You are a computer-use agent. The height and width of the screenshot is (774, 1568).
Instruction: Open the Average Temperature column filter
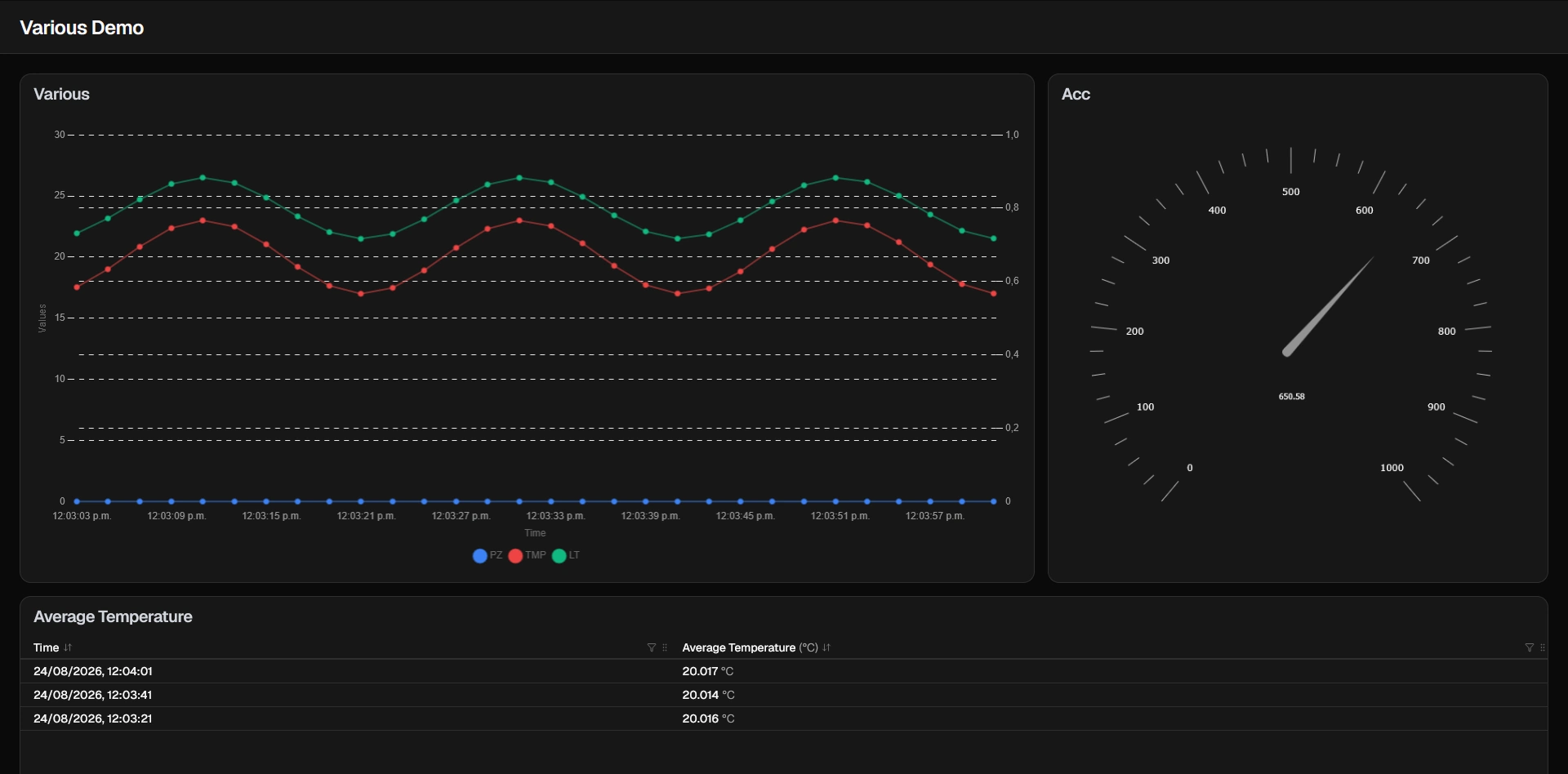(1530, 647)
